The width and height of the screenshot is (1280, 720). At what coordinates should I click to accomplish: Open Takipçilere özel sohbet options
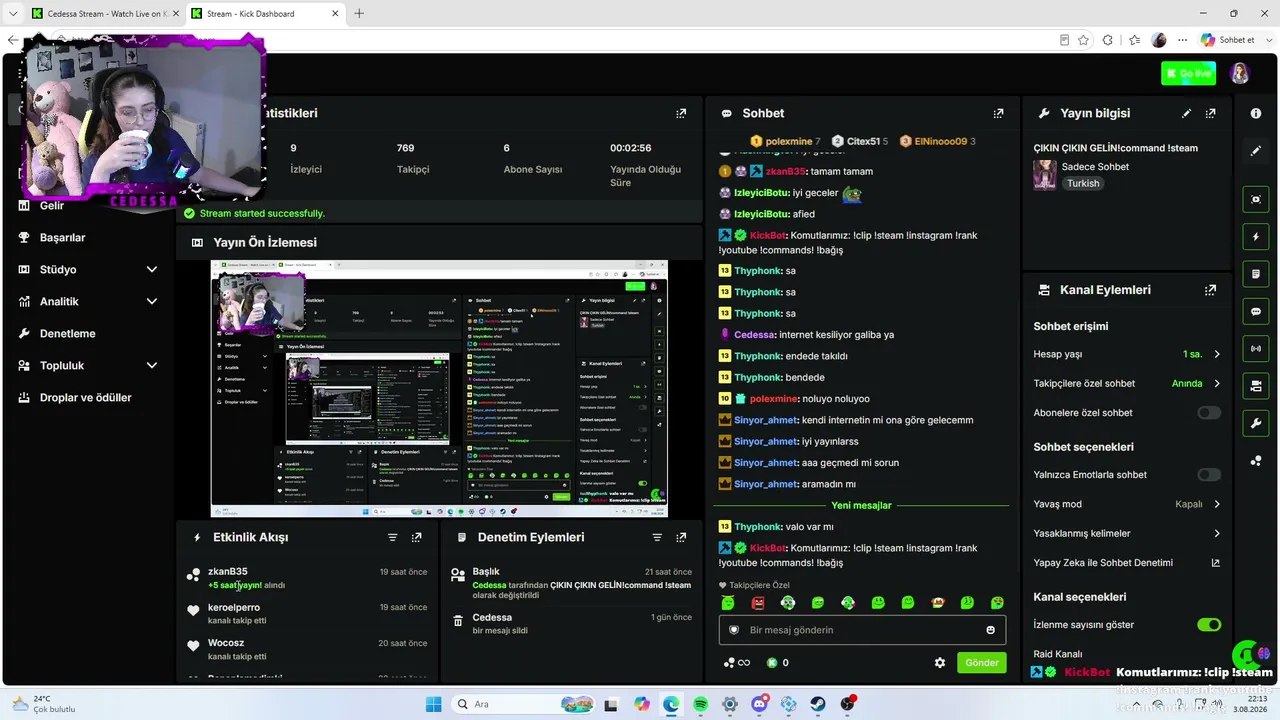tap(1127, 383)
